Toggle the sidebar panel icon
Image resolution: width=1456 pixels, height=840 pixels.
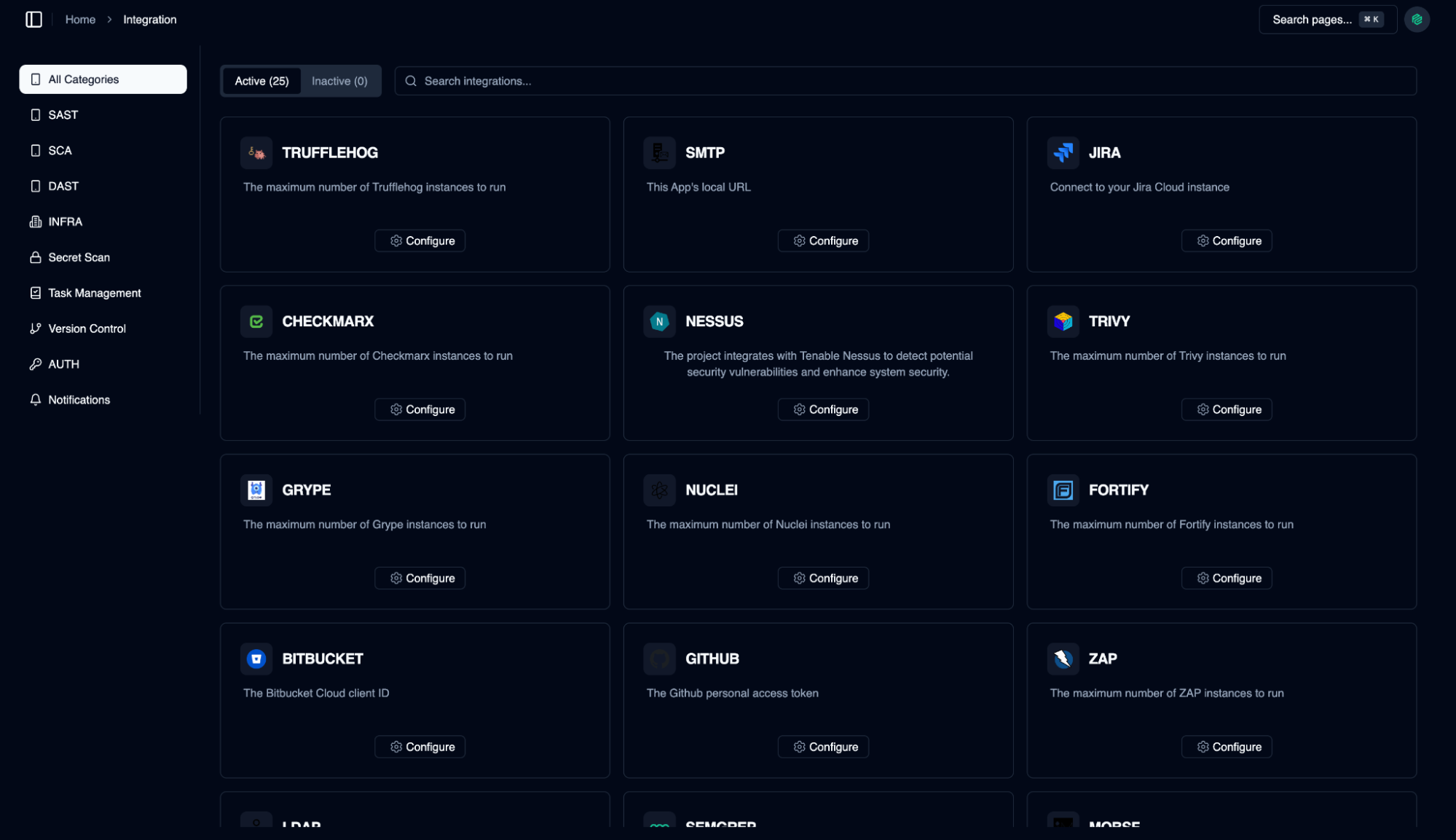(34, 20)
